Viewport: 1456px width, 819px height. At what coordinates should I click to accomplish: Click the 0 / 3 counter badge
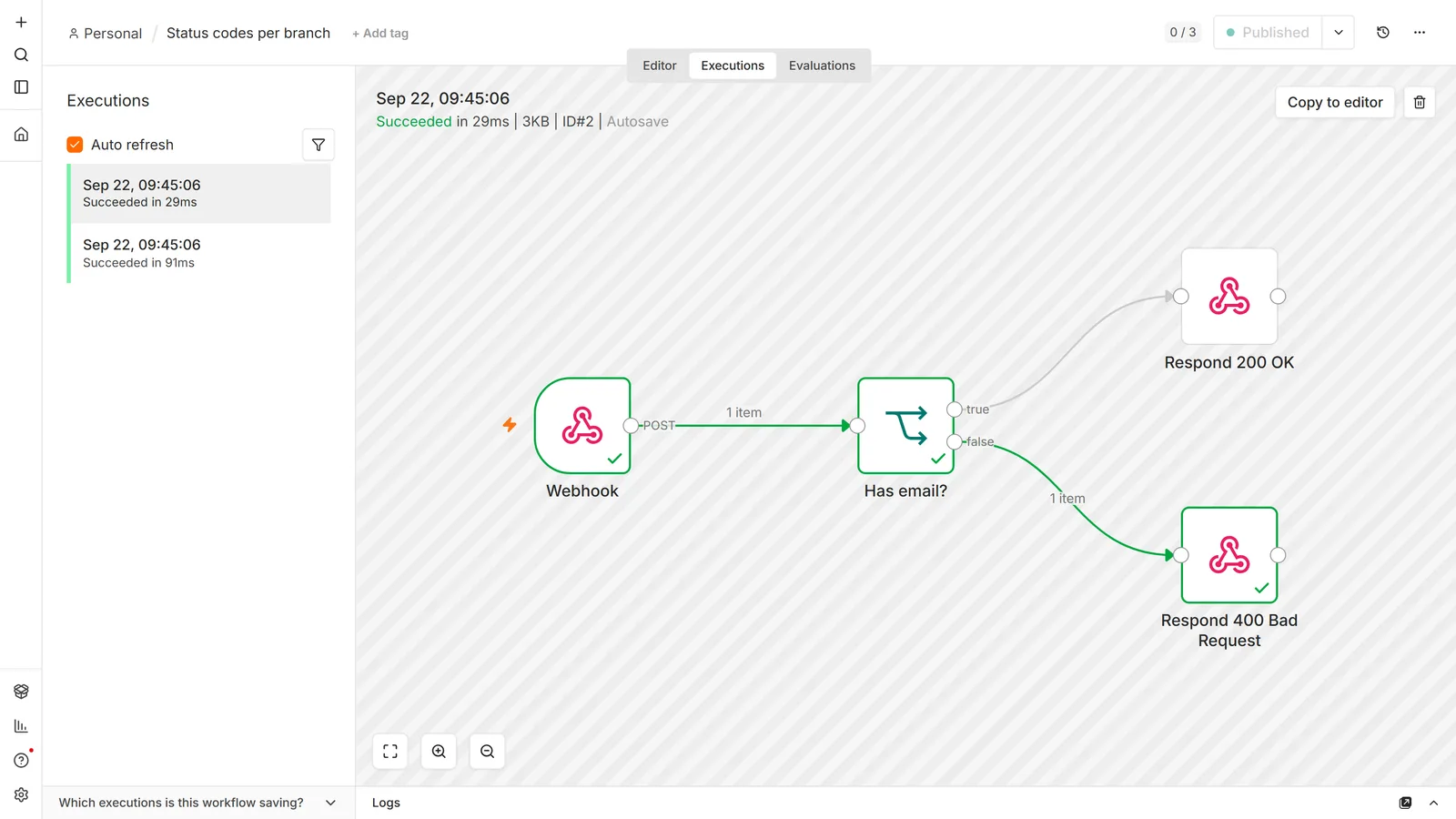pyautogui.click(x=1183, y=33)
